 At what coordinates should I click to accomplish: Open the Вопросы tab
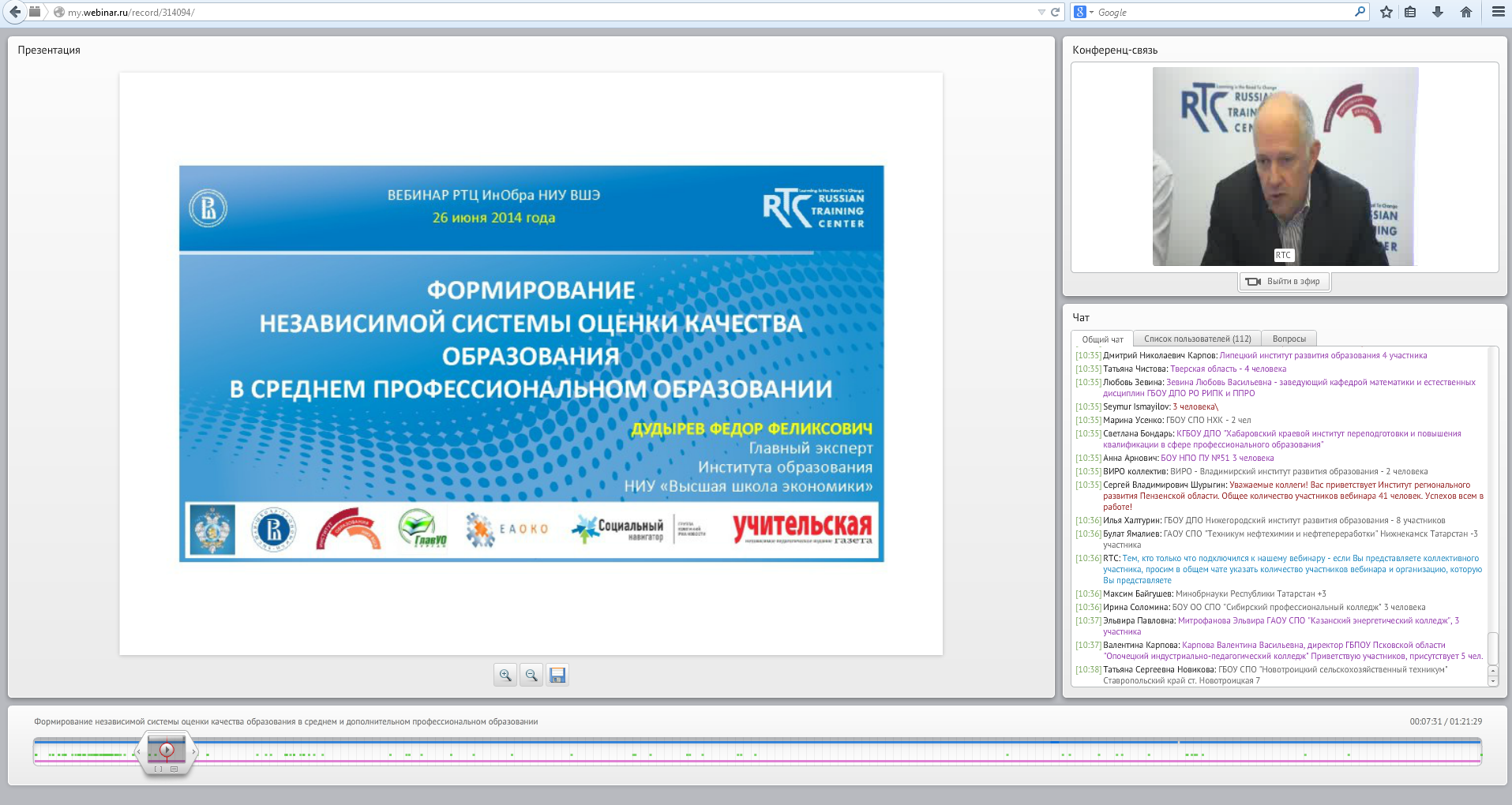(1289, 339)
